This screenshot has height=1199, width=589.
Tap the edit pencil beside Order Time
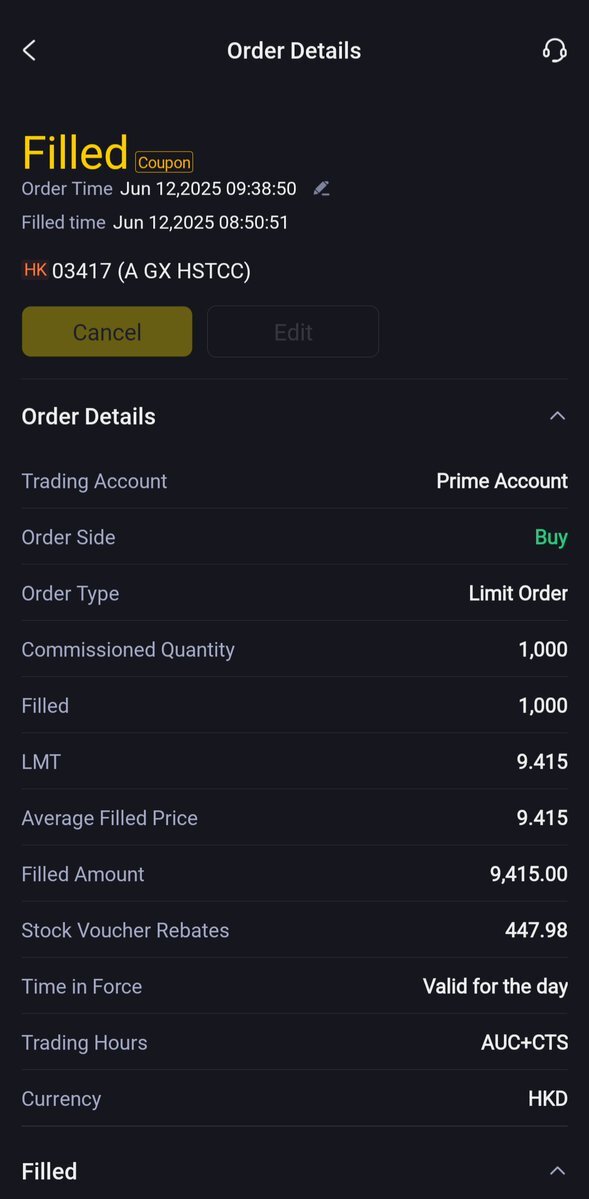(322, 188)
